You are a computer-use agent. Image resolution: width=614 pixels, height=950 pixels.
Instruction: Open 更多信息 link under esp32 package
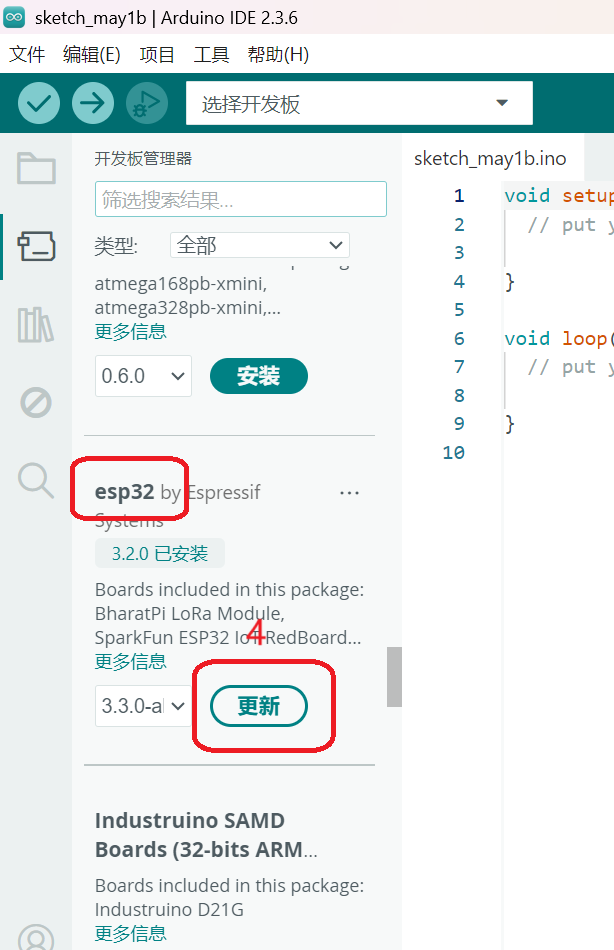(130, 661)
